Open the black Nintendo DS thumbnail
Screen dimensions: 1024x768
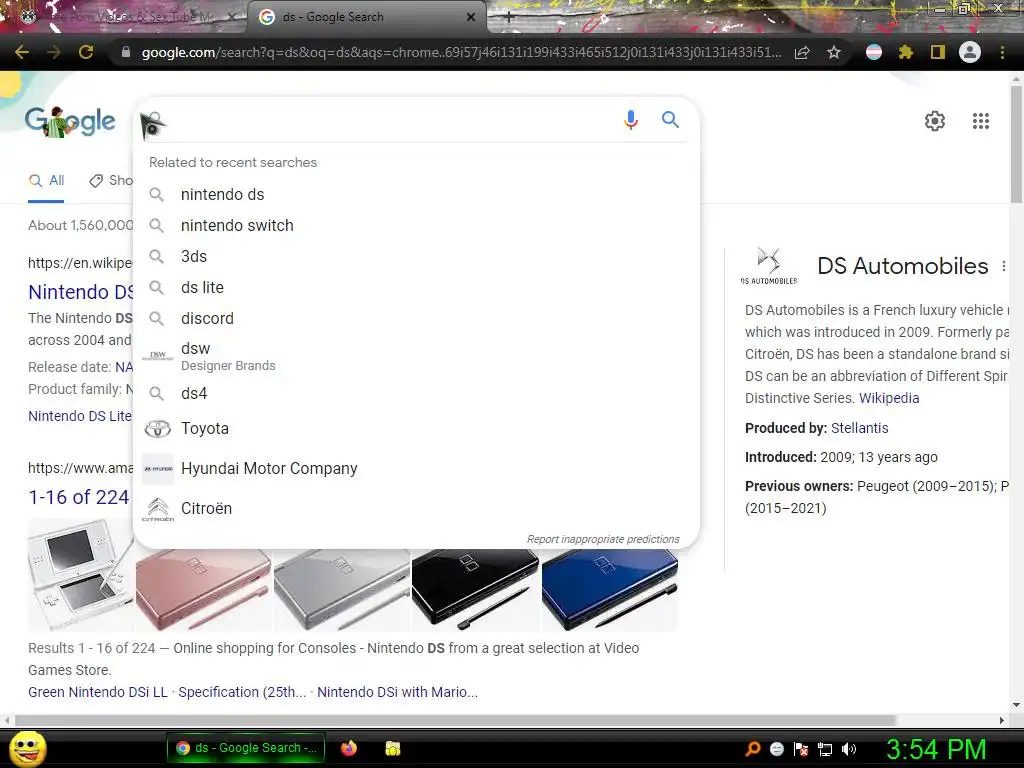[475, 590]
